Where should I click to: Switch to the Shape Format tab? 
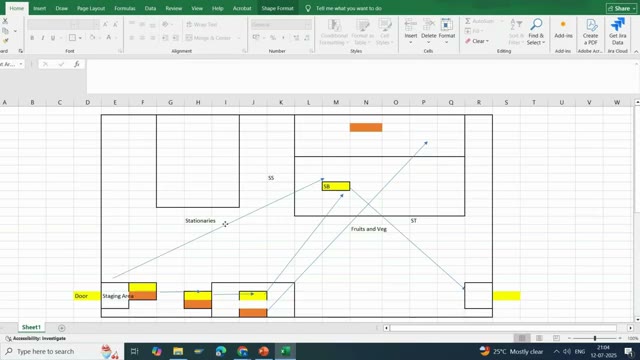pyautogui.click(x=277, y=8)
